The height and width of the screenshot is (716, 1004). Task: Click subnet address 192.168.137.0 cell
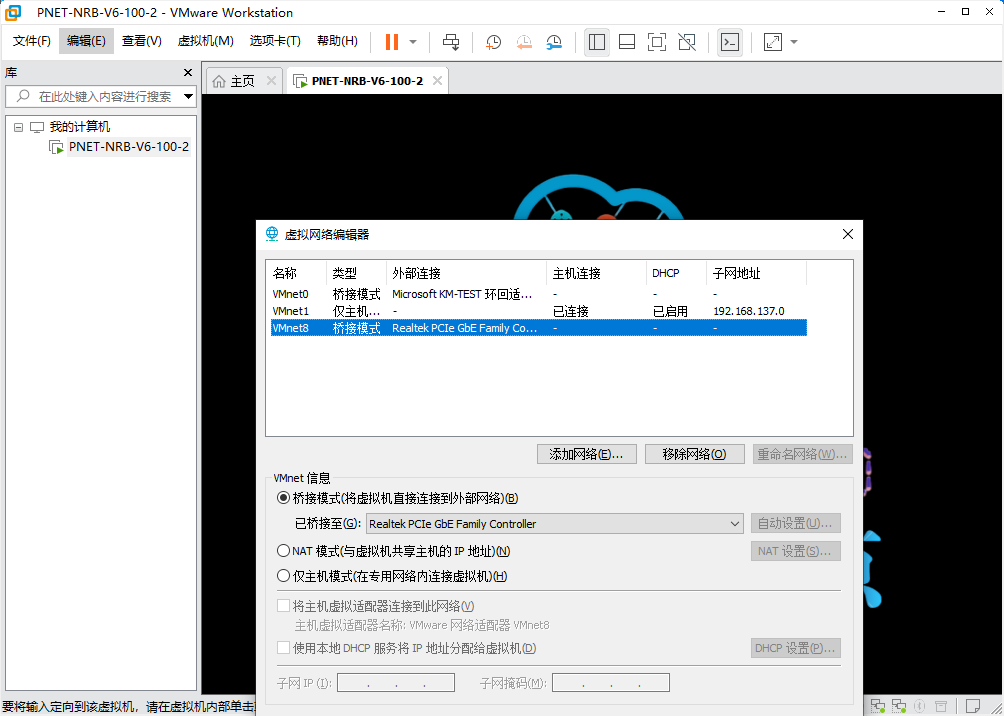point(749,311)
